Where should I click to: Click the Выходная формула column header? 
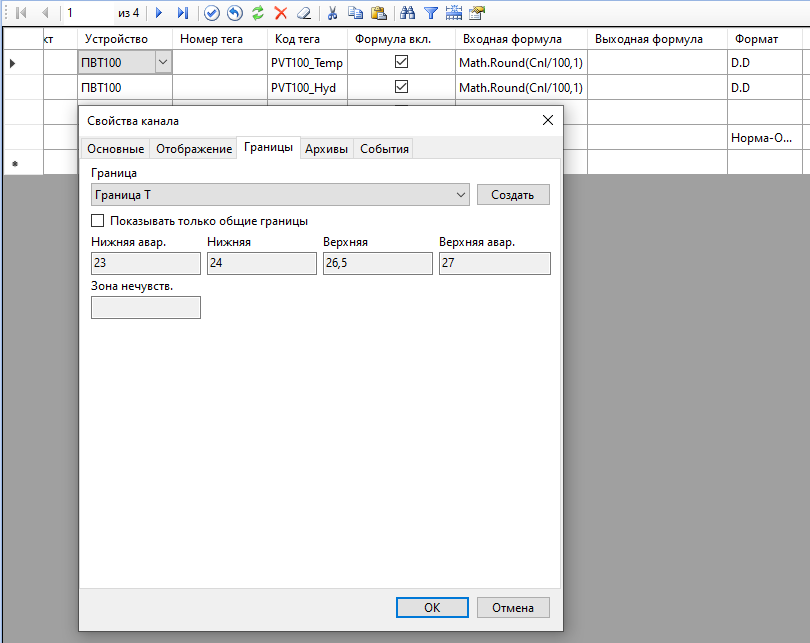click(x=657, y=39)
